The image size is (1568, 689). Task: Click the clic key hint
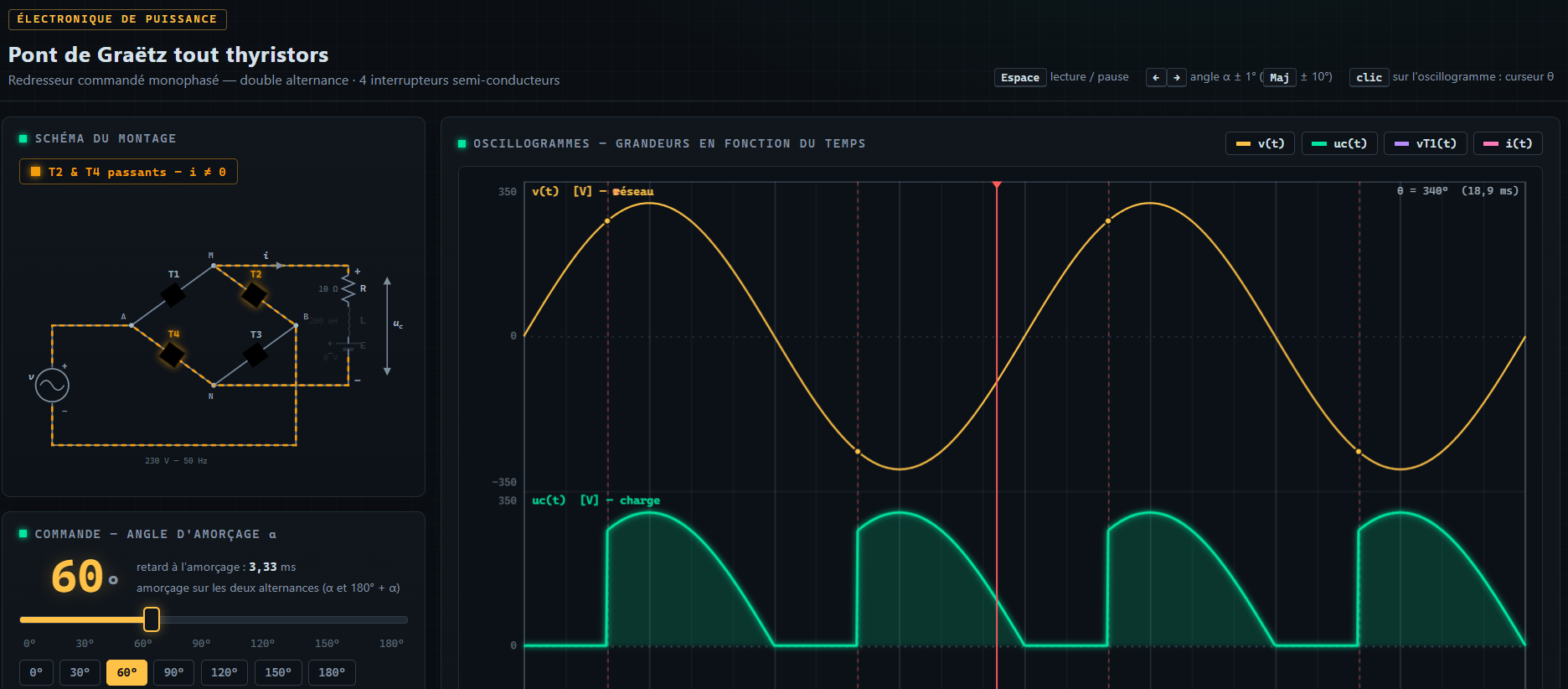[1369, 77]
